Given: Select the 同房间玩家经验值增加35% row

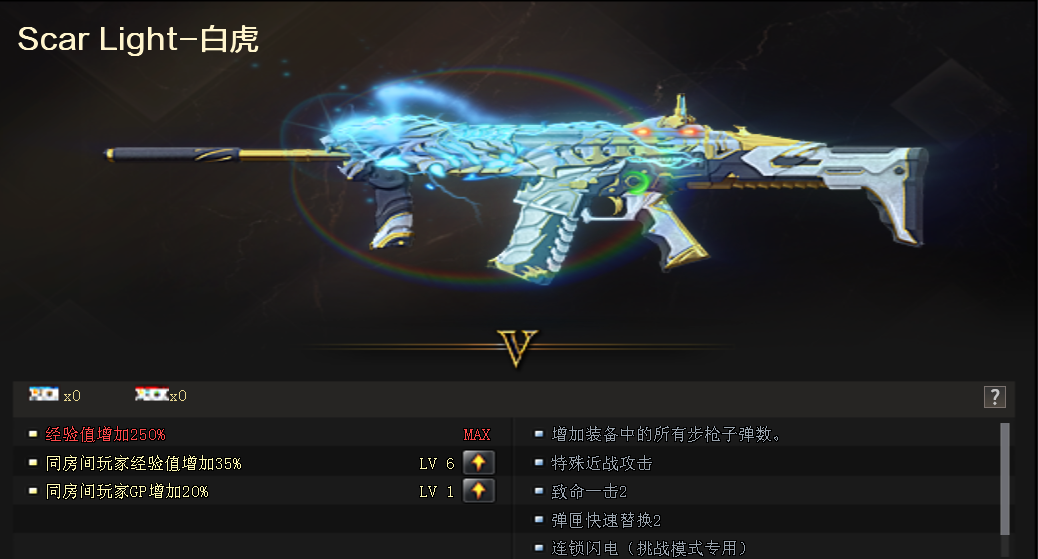Looking at the screenshot, I should 263,463.
